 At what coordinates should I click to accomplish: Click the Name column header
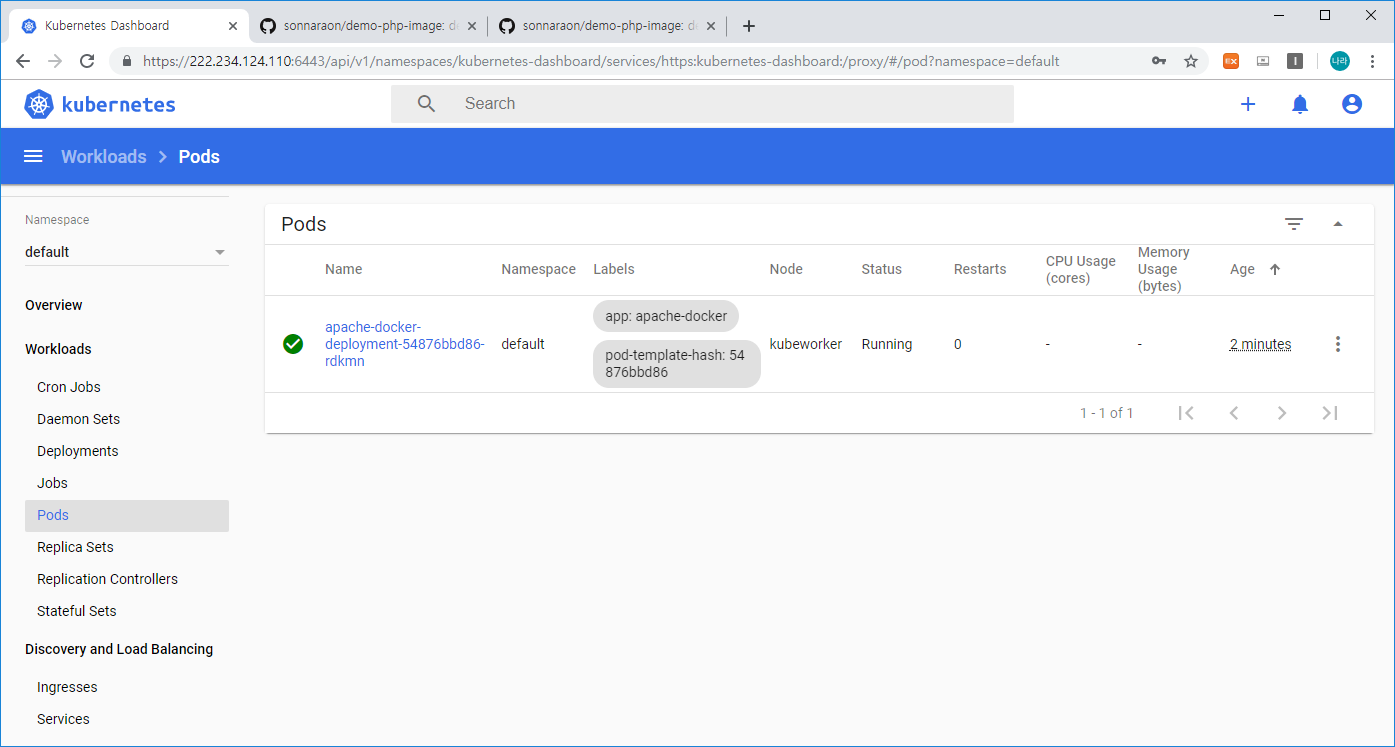coord(344,269)
